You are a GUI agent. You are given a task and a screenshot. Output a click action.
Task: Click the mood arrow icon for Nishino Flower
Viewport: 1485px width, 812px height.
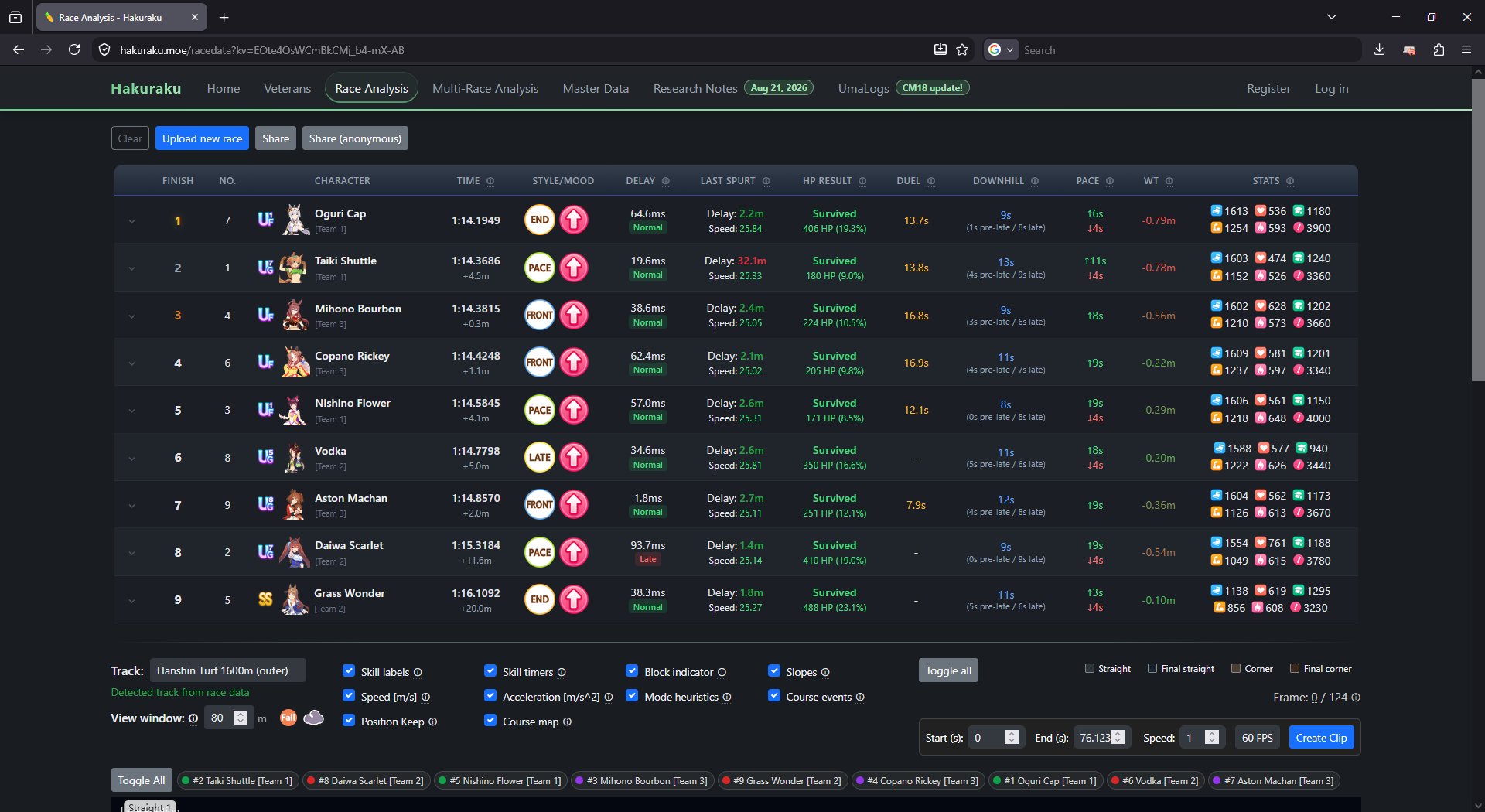[574, 410]
